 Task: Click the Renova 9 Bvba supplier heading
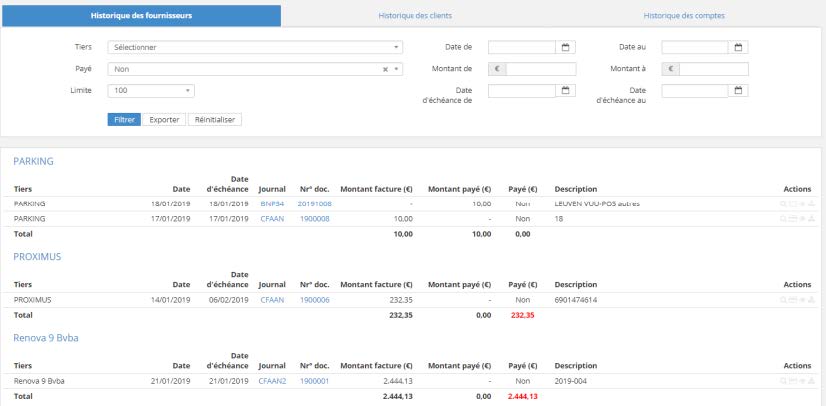tap(46, 338)
